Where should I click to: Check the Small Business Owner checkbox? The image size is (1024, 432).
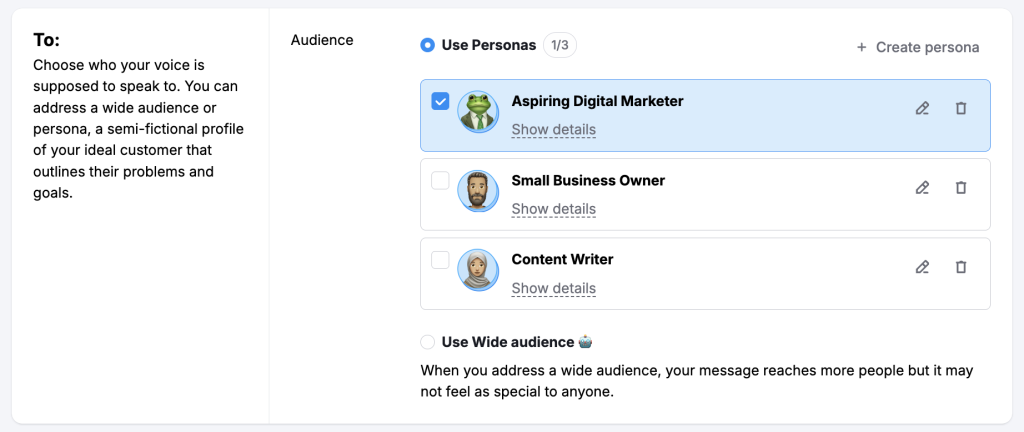[x=440, y=181]
